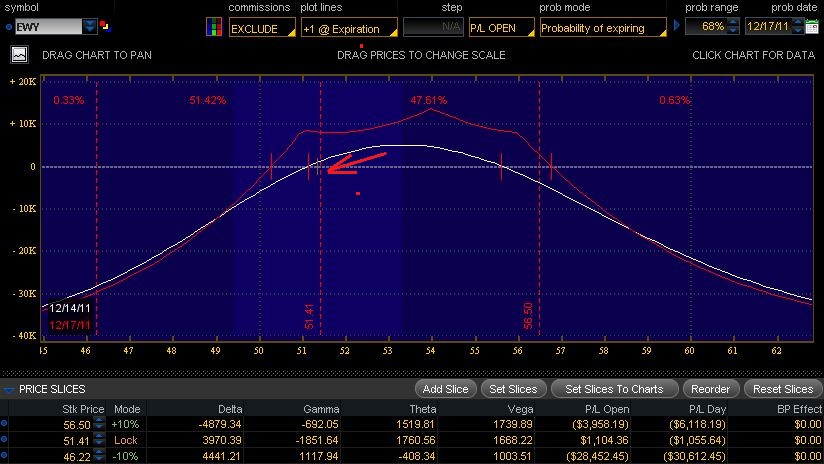Open the EWY symbol dropdown arrow
The height and width of the screenshot is (464, 824).
(x=90, y=26)
